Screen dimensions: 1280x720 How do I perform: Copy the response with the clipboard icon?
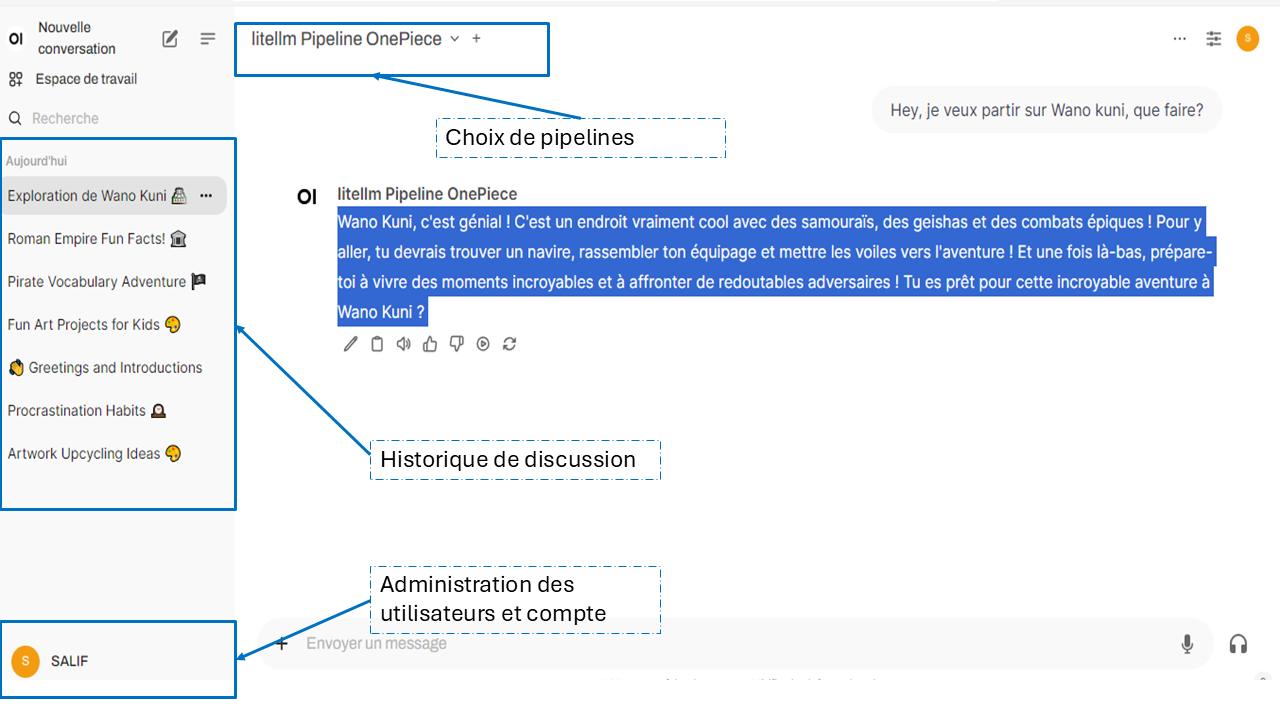click(377, 344)
